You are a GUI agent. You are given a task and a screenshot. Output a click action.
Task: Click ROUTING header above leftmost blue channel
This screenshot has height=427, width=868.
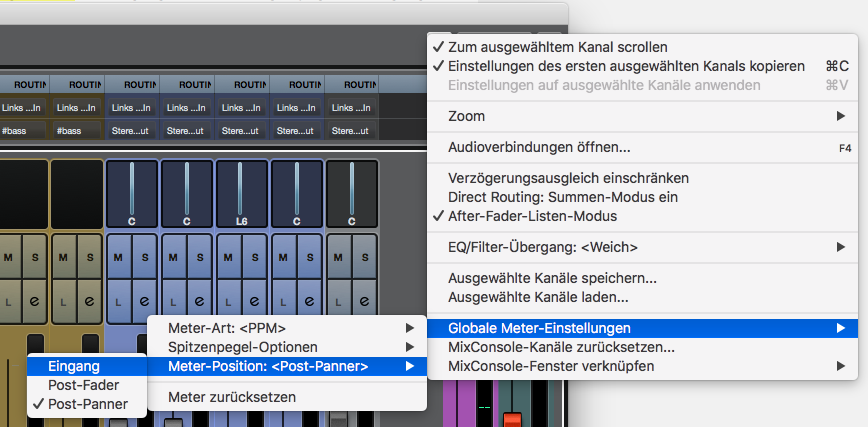pos(132,85)
